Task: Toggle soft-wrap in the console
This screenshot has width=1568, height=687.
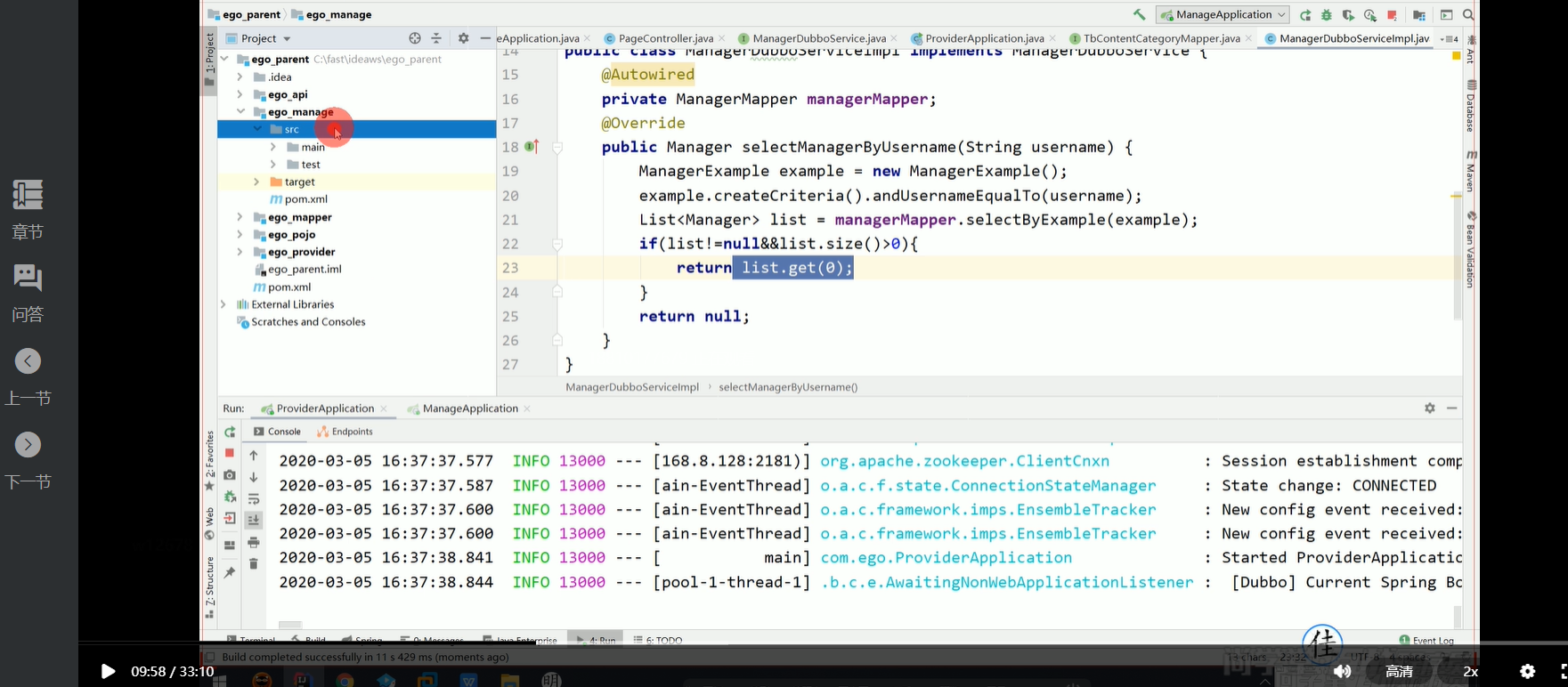Action: [x=254, y=498]
